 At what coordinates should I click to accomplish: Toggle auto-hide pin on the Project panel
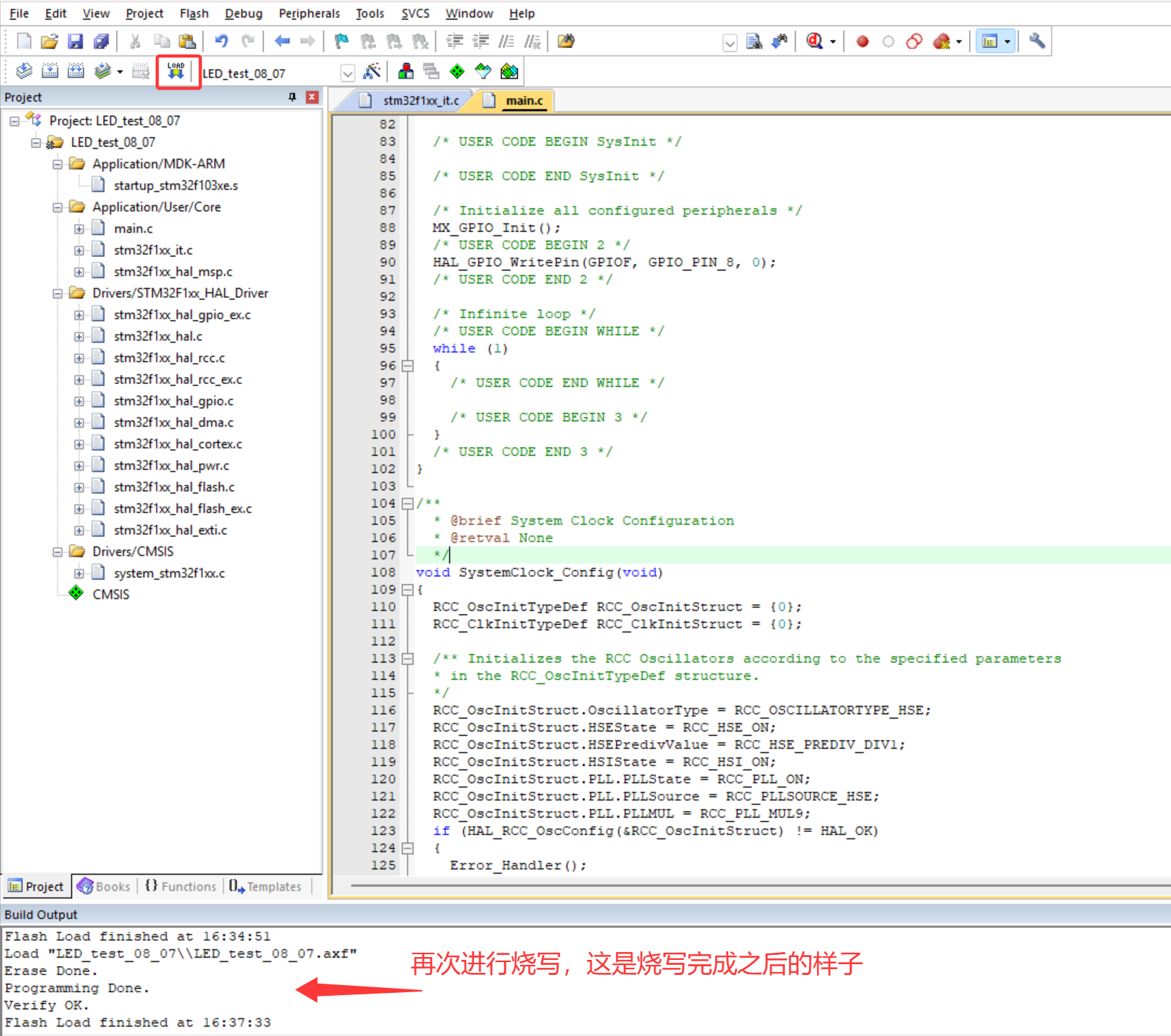click(x=292, y=97)
